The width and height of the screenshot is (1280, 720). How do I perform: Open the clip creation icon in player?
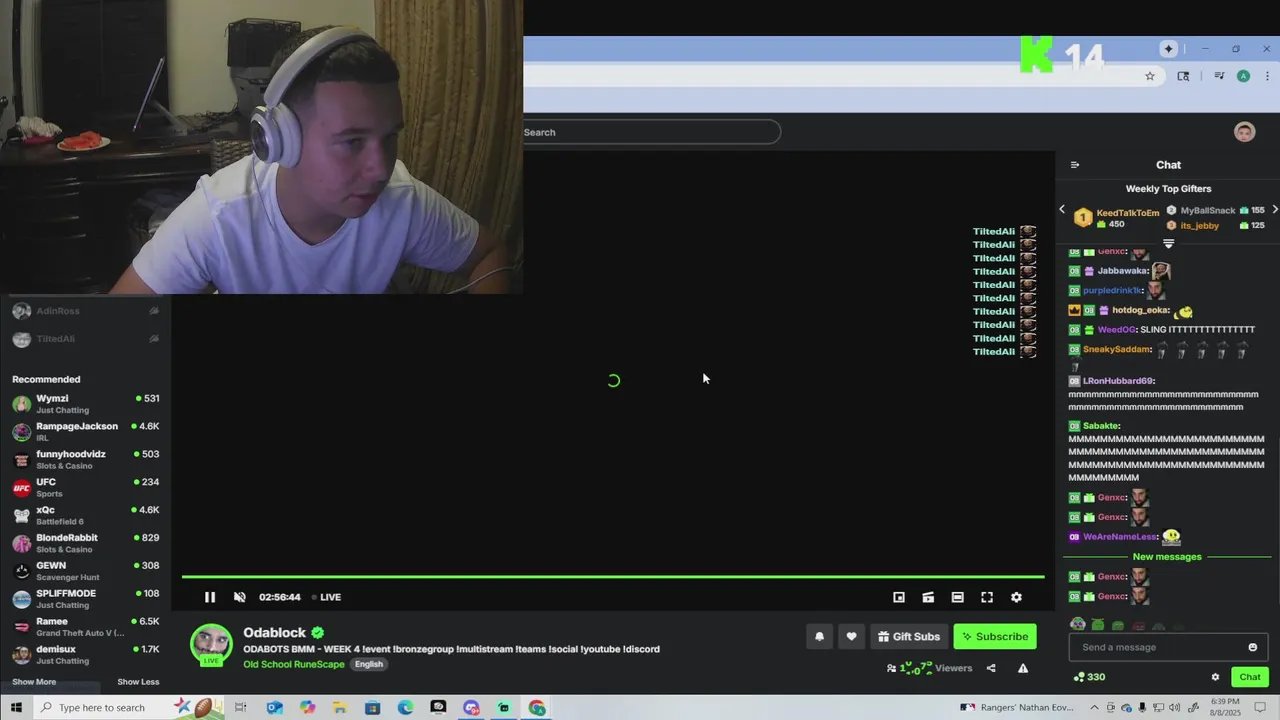pos(928,597)
